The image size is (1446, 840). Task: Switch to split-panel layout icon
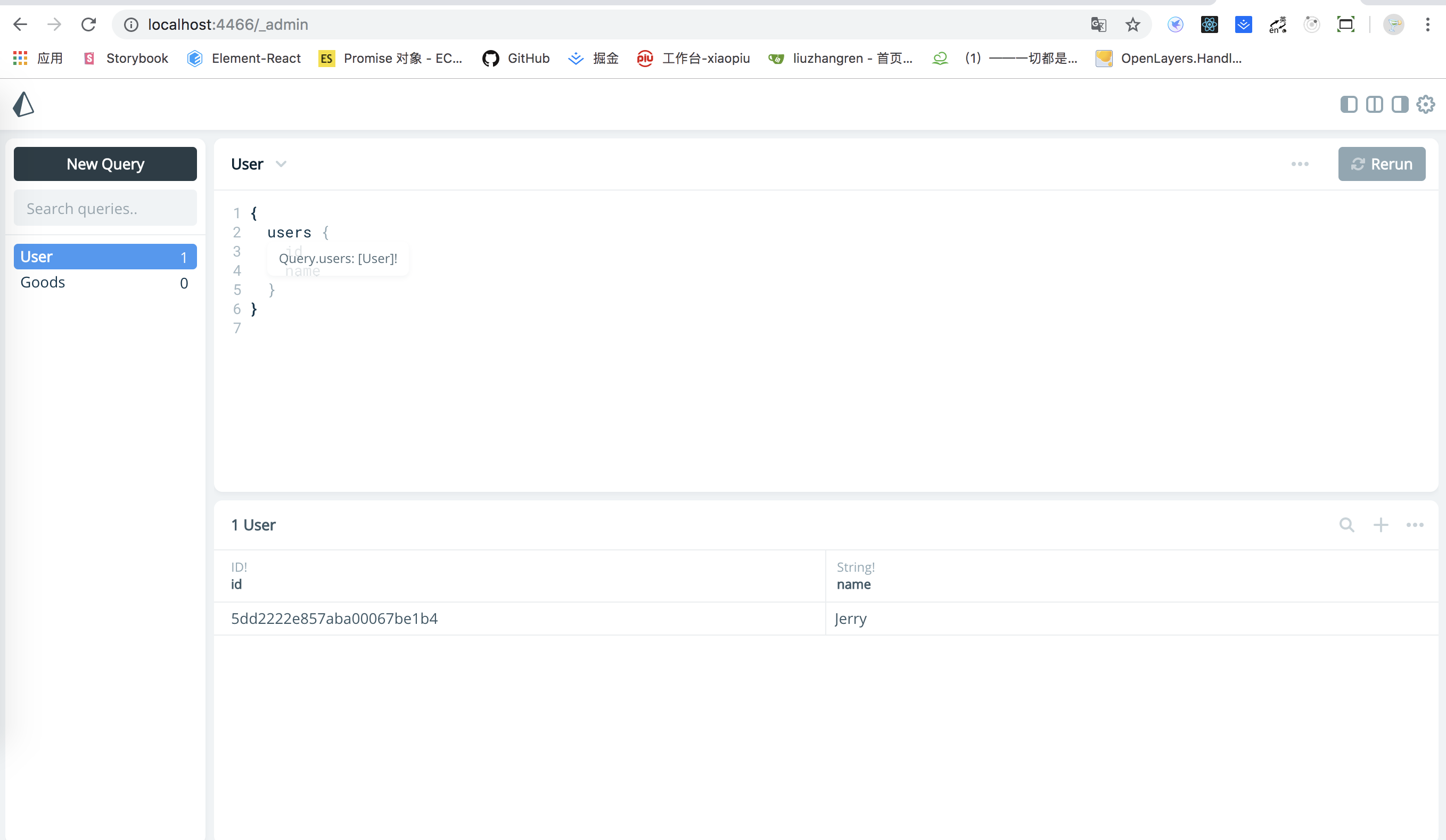coord(1374,104)
